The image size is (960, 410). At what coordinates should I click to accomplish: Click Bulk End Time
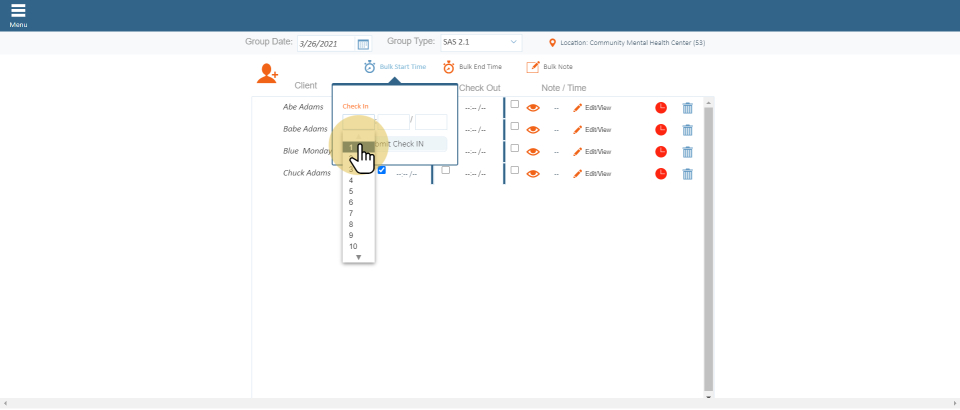[x=473, y=67]
